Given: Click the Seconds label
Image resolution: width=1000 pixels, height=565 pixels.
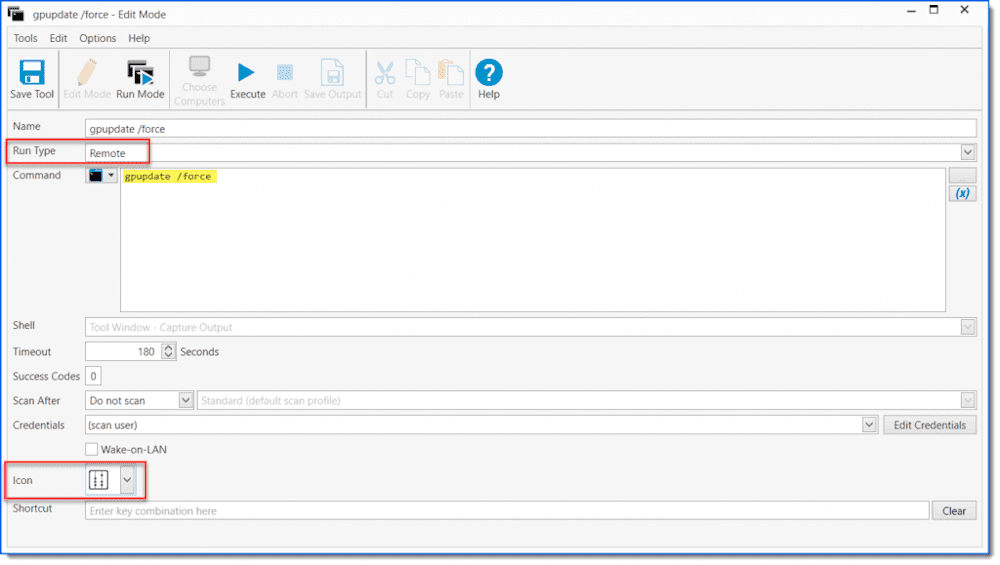Looking at the screenshot, I should [x=200, y=351].
